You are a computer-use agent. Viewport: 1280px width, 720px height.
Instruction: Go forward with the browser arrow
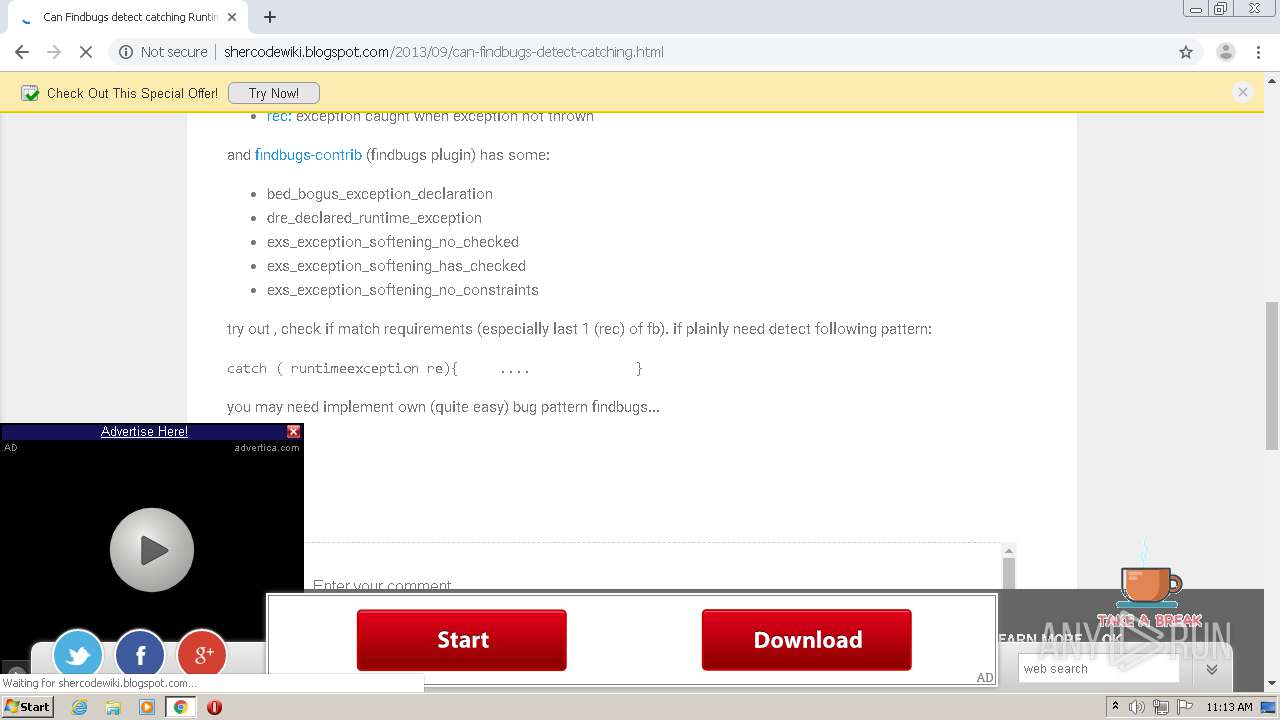click(54, 52)
